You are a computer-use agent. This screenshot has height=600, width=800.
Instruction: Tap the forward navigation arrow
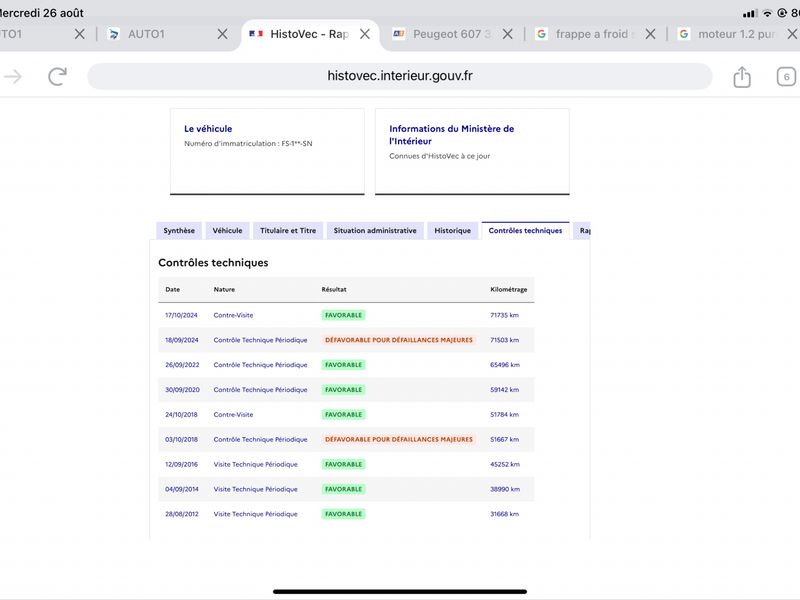pos(13,77)
